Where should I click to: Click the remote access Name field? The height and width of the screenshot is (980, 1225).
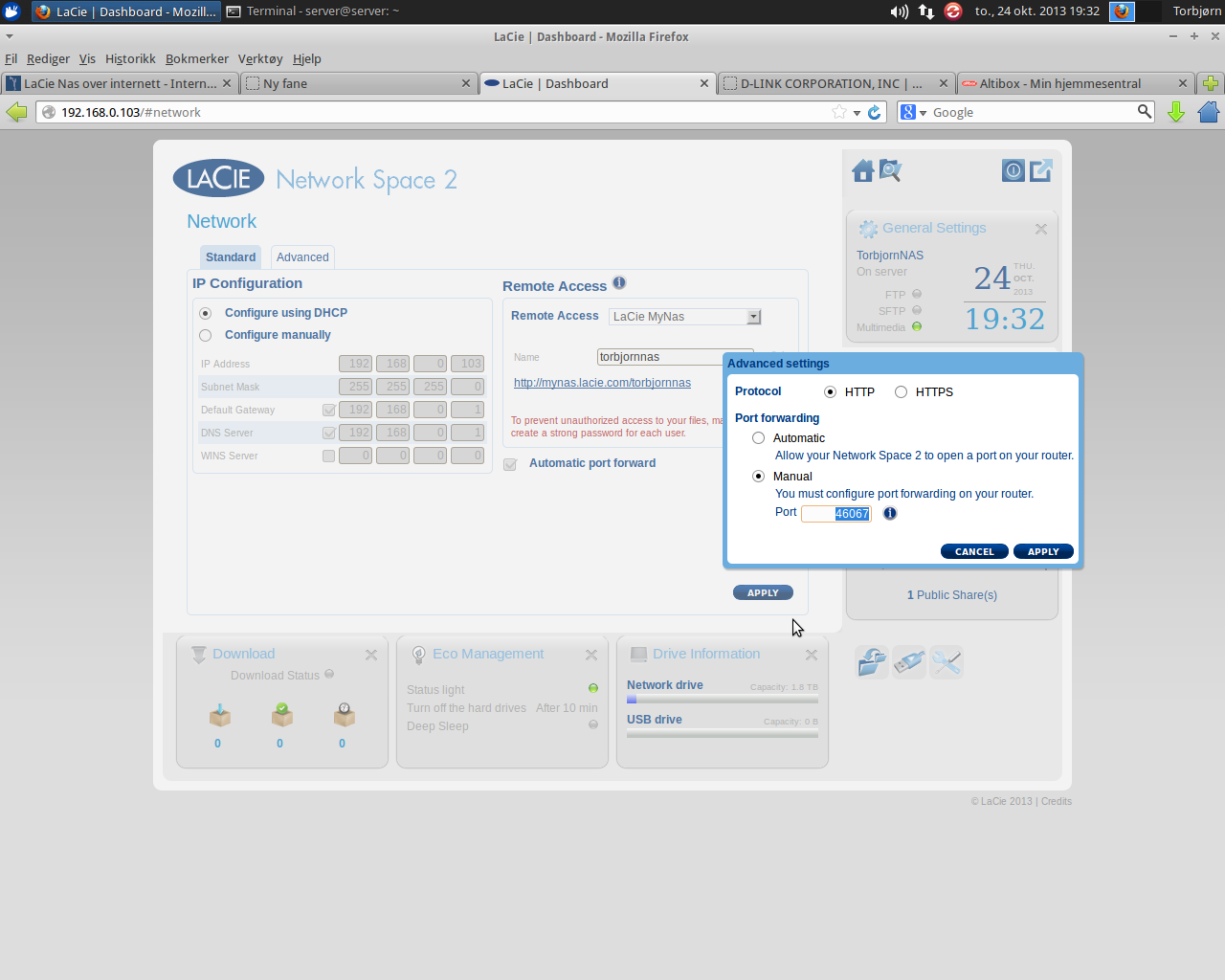676,357
